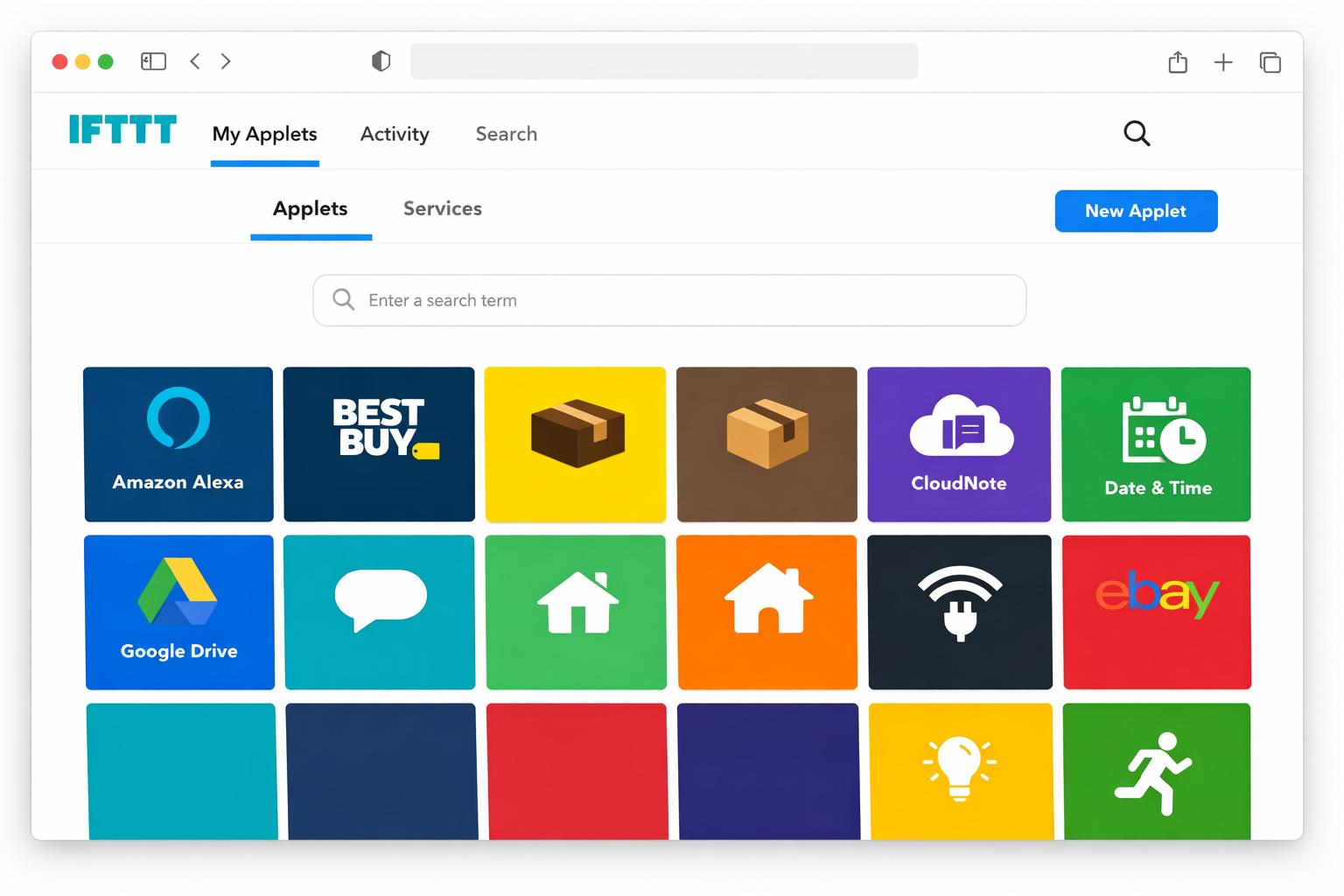Click the magnifier icon in IFTTT header

click(x=1137, y=133)
